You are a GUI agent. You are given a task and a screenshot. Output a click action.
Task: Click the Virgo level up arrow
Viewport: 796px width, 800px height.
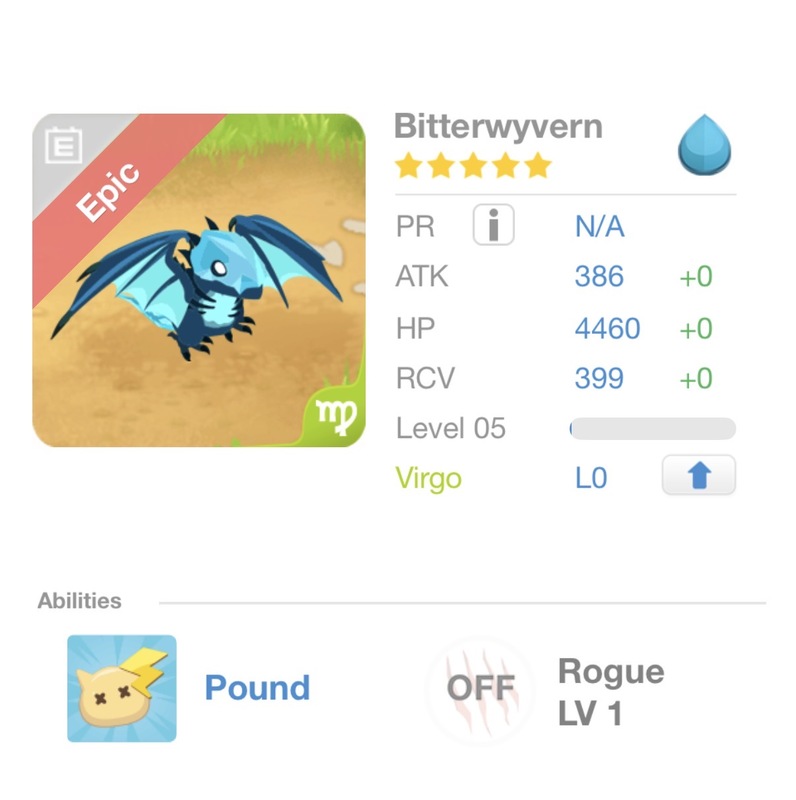tap(699, 475)
